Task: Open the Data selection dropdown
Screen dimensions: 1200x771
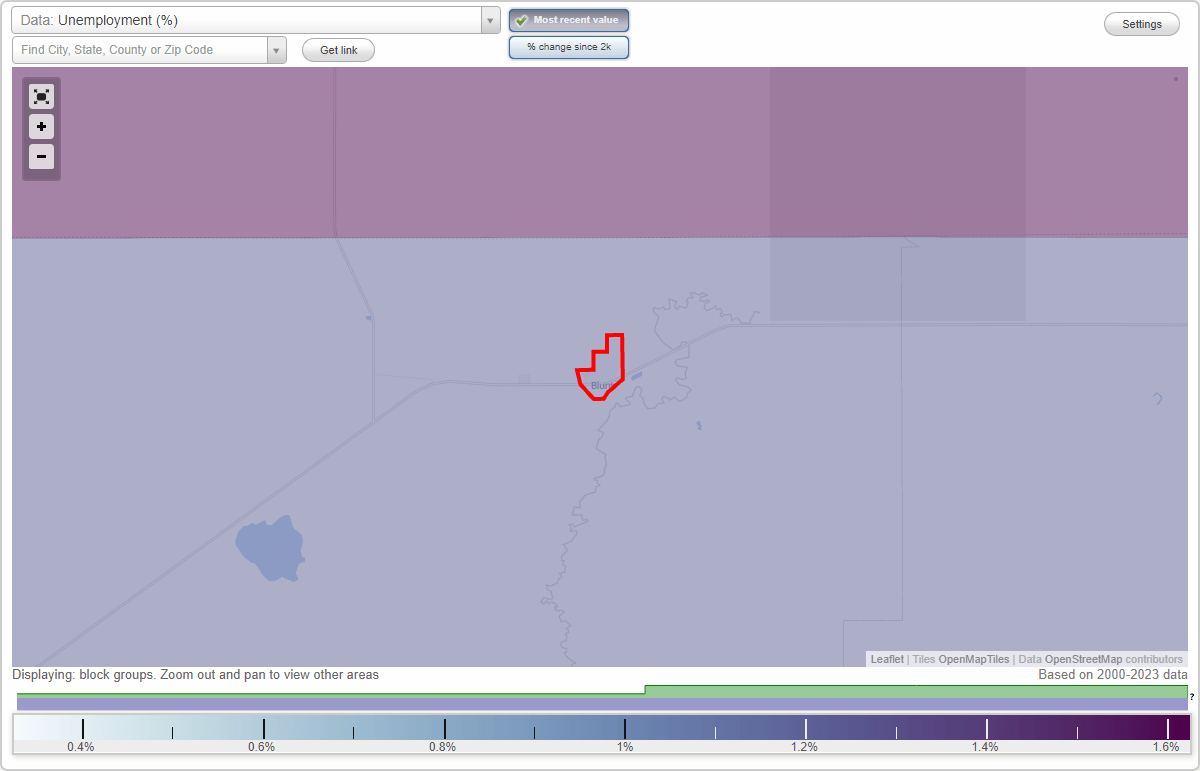Action: click(x=489, y=19)
